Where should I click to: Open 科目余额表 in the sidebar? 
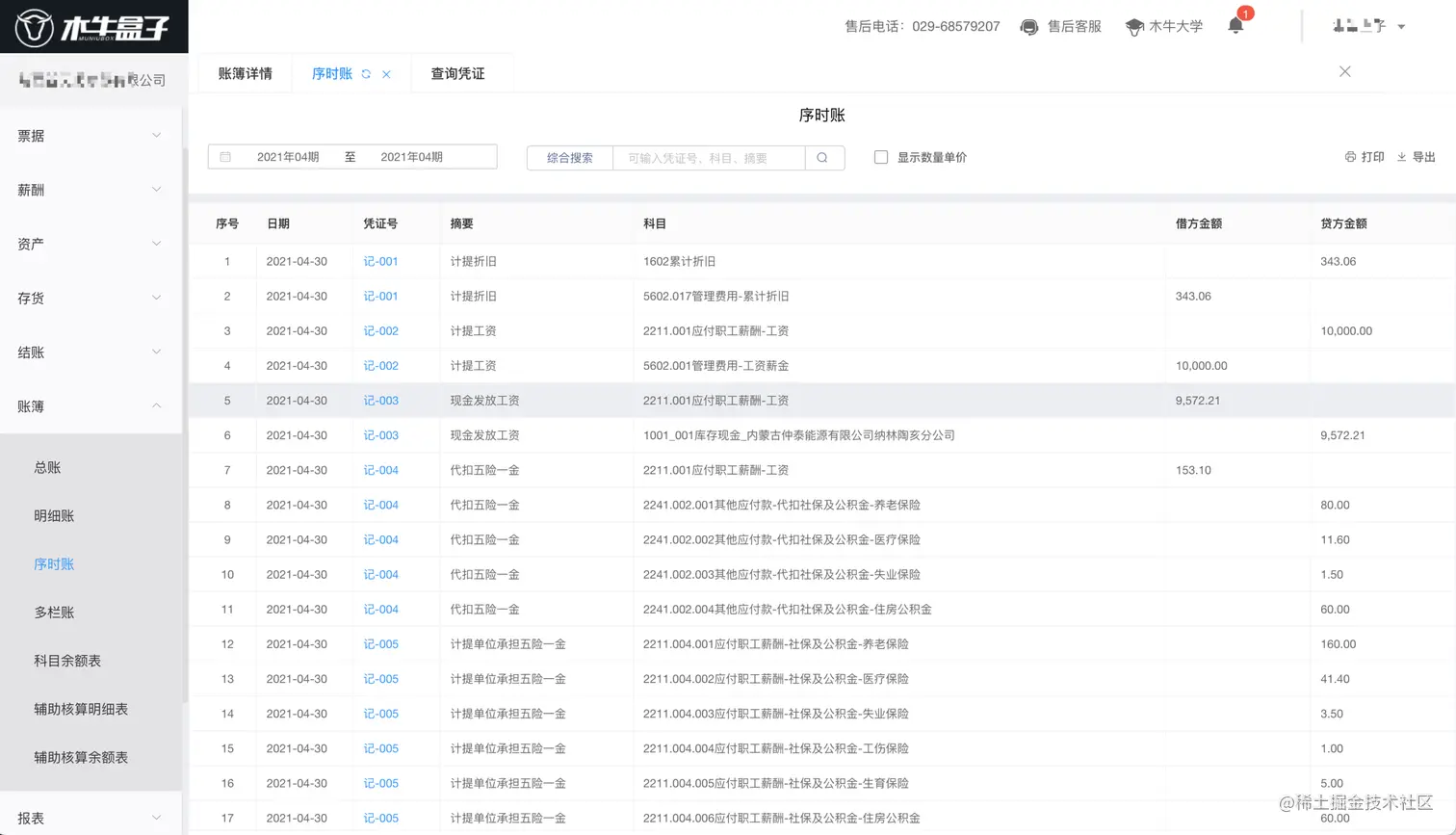click(x=67, y=660)
